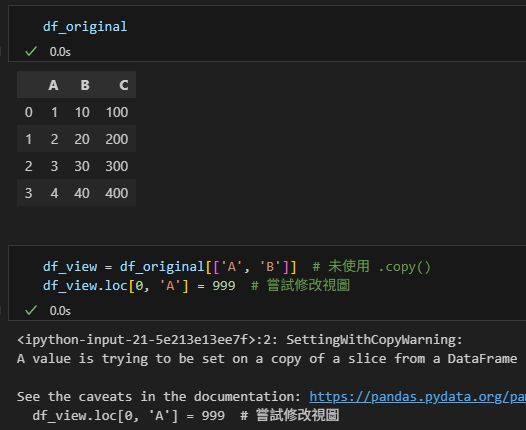Click the 999 value in the code cell
526x430 pixels.
224,286
